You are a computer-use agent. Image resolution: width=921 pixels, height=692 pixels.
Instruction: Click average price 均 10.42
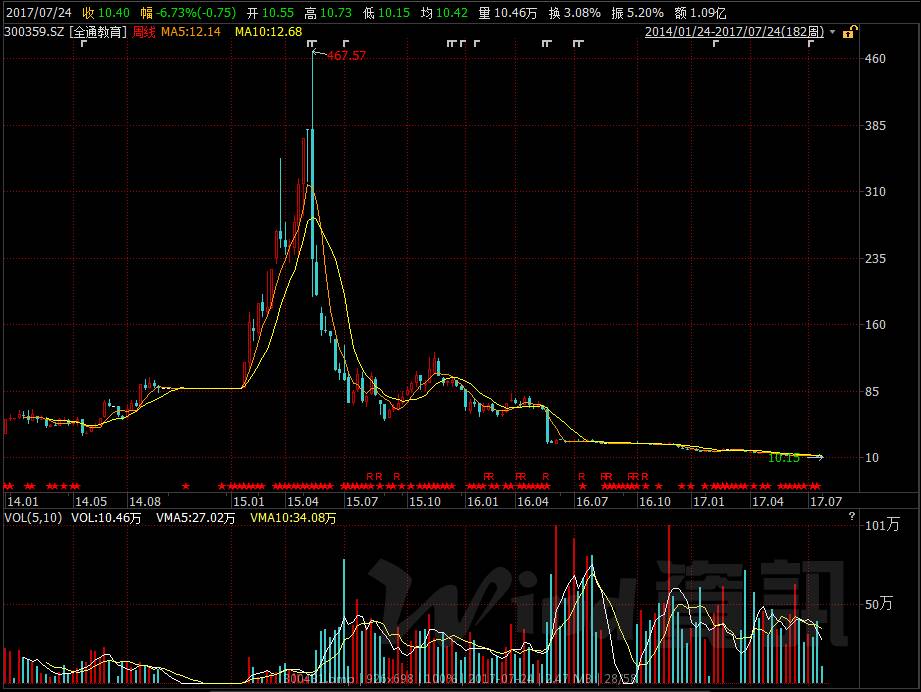click(x=444, y=12)
